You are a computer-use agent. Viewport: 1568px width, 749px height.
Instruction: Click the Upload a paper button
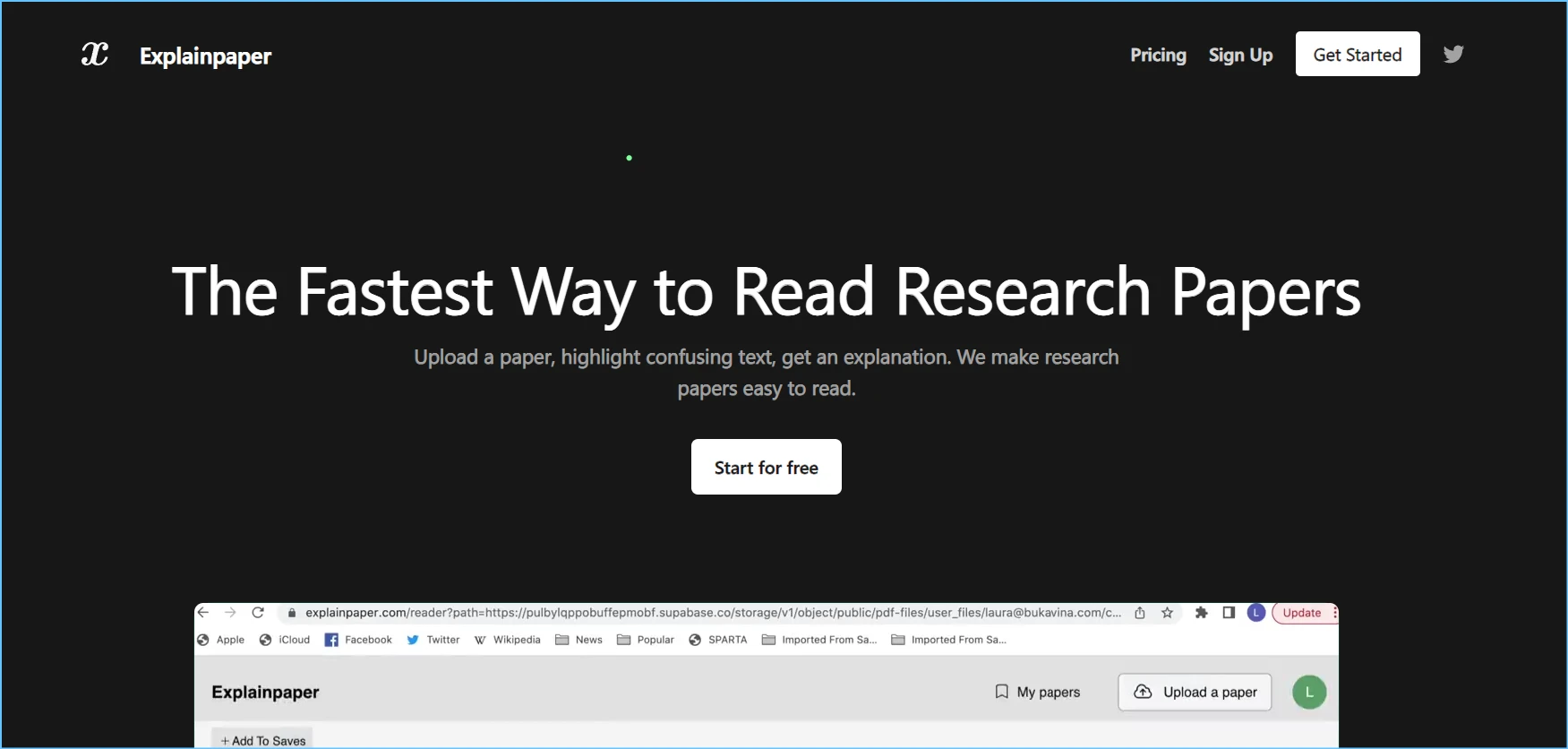coord(1195,692)
